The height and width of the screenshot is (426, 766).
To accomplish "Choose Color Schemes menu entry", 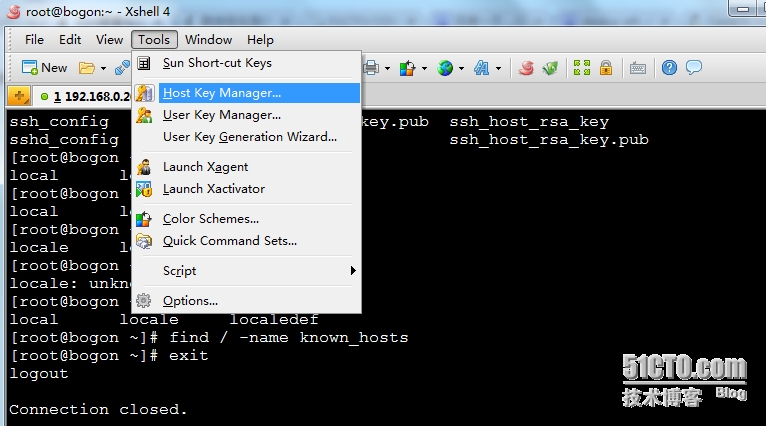I will pos(247,218).
